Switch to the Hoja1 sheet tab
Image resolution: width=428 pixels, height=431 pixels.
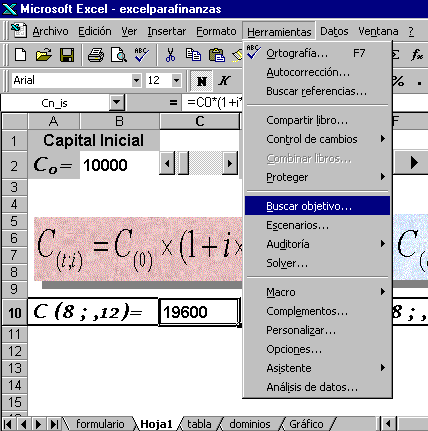(x=156, y=424)
